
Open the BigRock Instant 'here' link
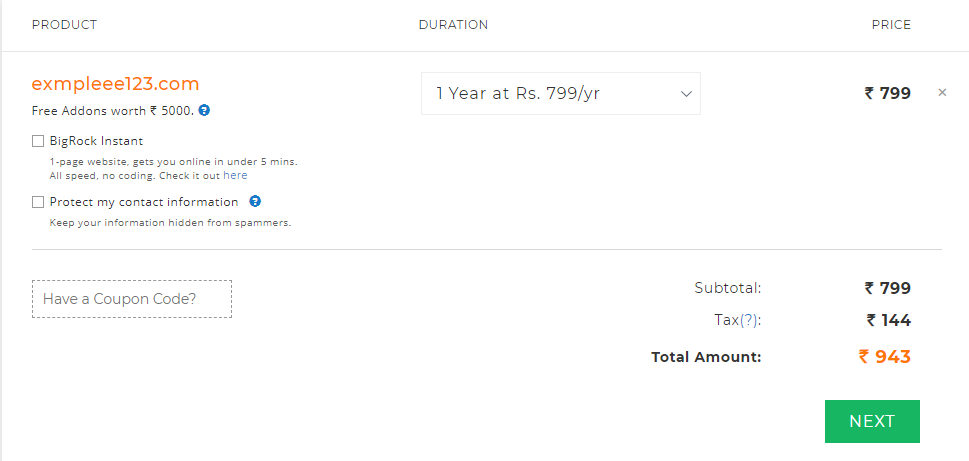[235, 176]
